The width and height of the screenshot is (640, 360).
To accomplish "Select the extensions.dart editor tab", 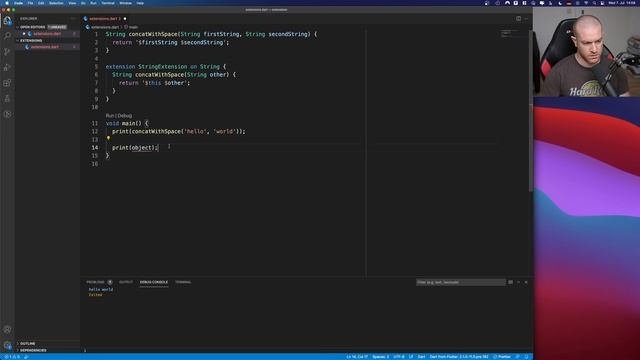I will tap(105, 18).
